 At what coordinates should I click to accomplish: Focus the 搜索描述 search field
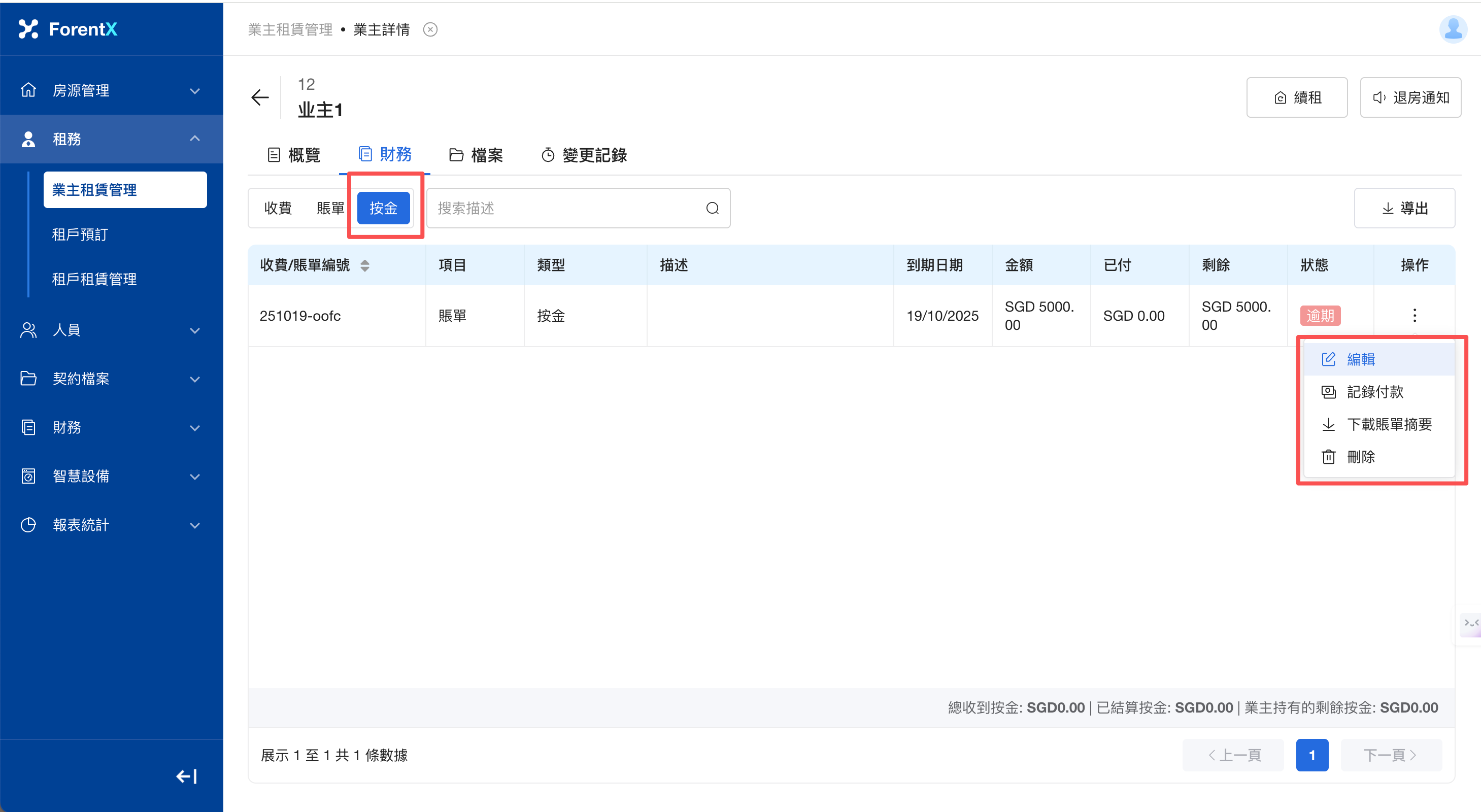pyautogui.click(x=566, y=208)
